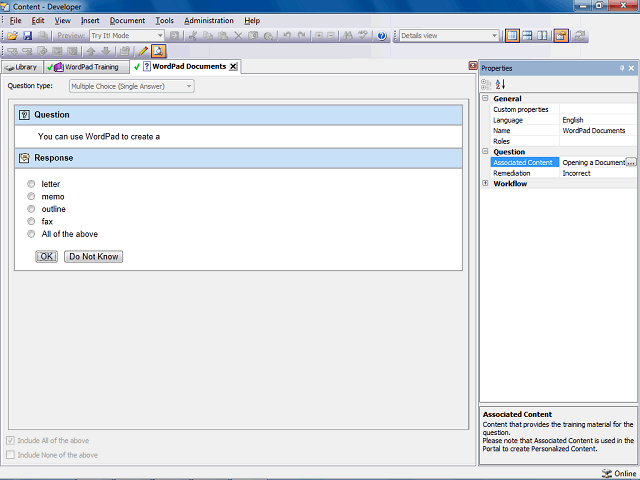This screenshot has height=480, width=640.
Task: Click the Remediation value 'Incorrect'
Action: (x=576, y=173)
